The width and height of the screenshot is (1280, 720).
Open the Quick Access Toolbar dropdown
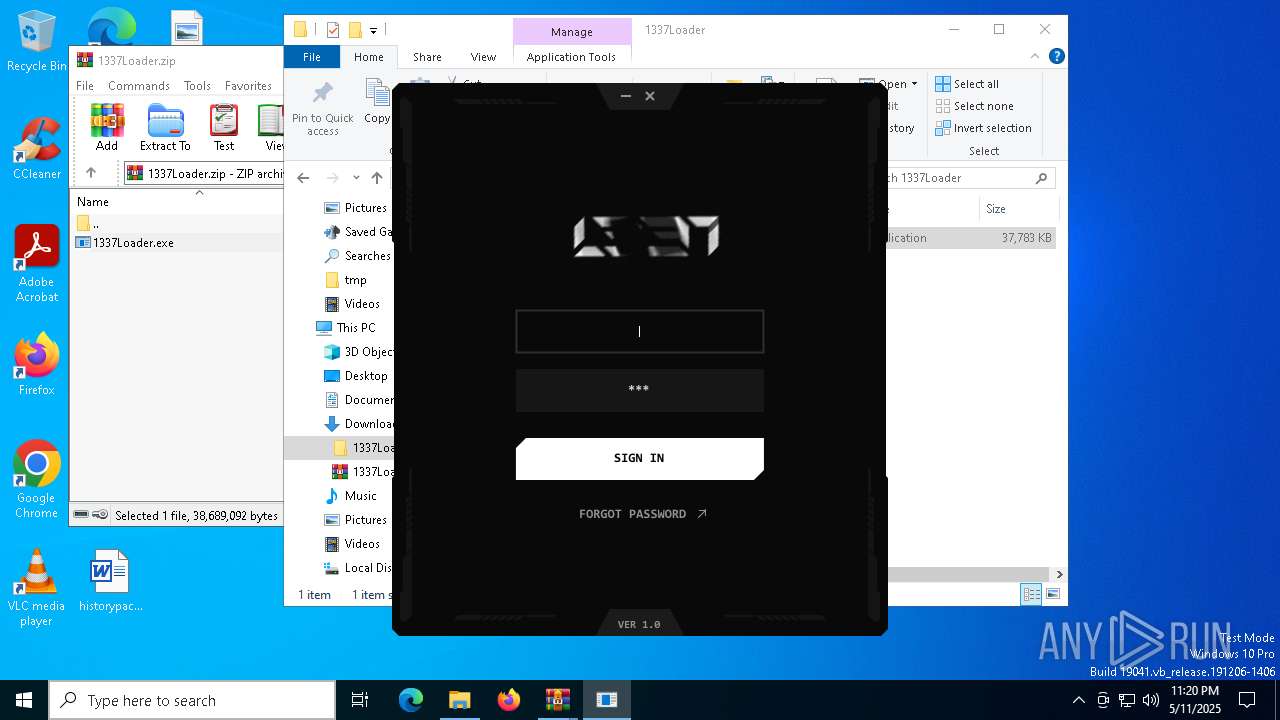click(x=374, y=30)
